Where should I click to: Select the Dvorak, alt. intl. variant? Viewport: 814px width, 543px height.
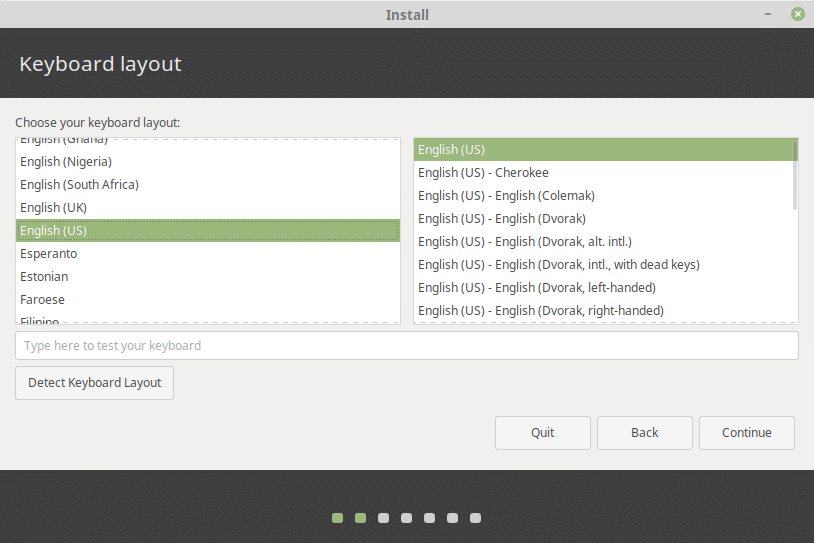[x=603, y=241]
